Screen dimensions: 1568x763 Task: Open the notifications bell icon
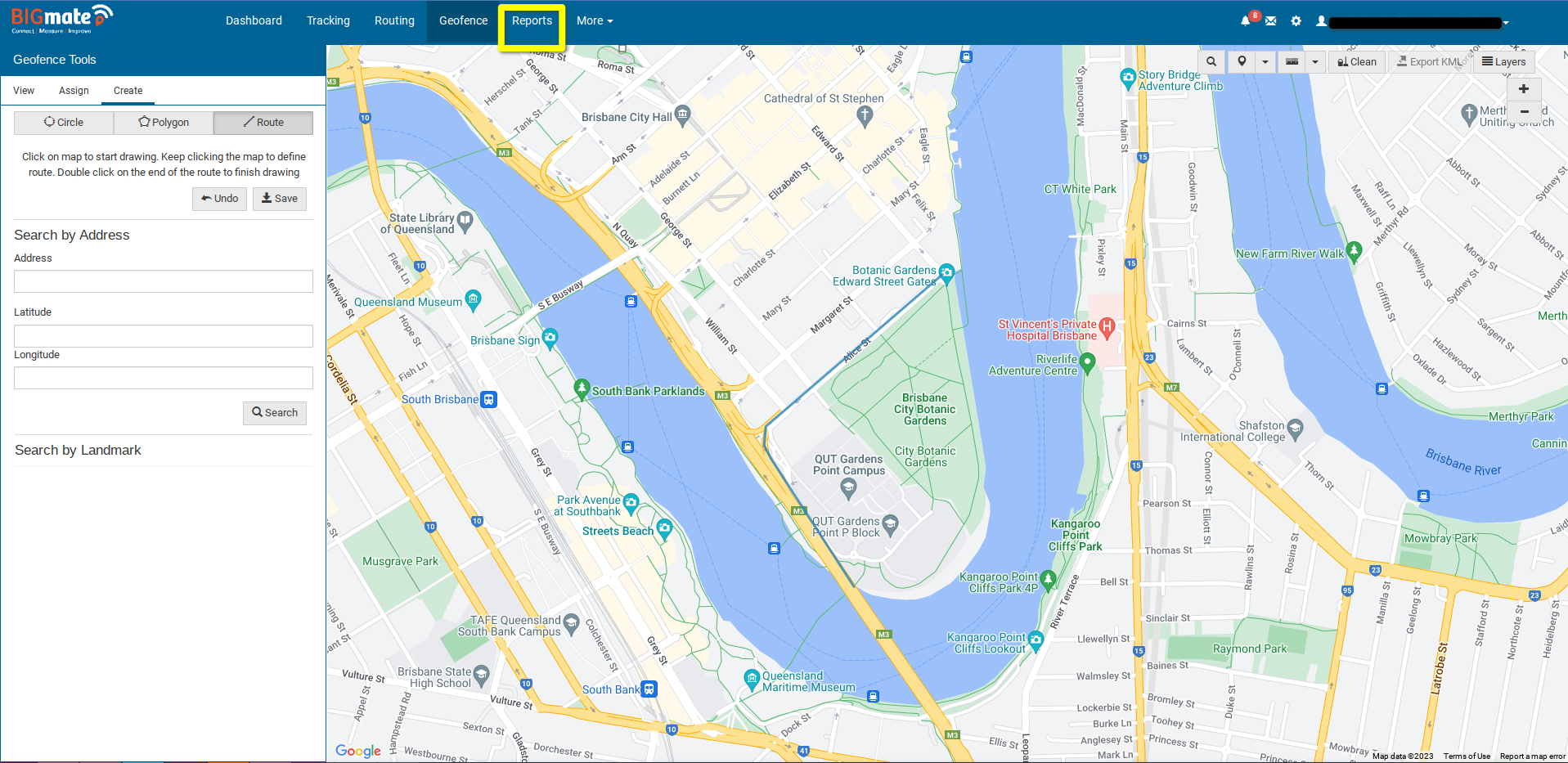click(1246, 21)
